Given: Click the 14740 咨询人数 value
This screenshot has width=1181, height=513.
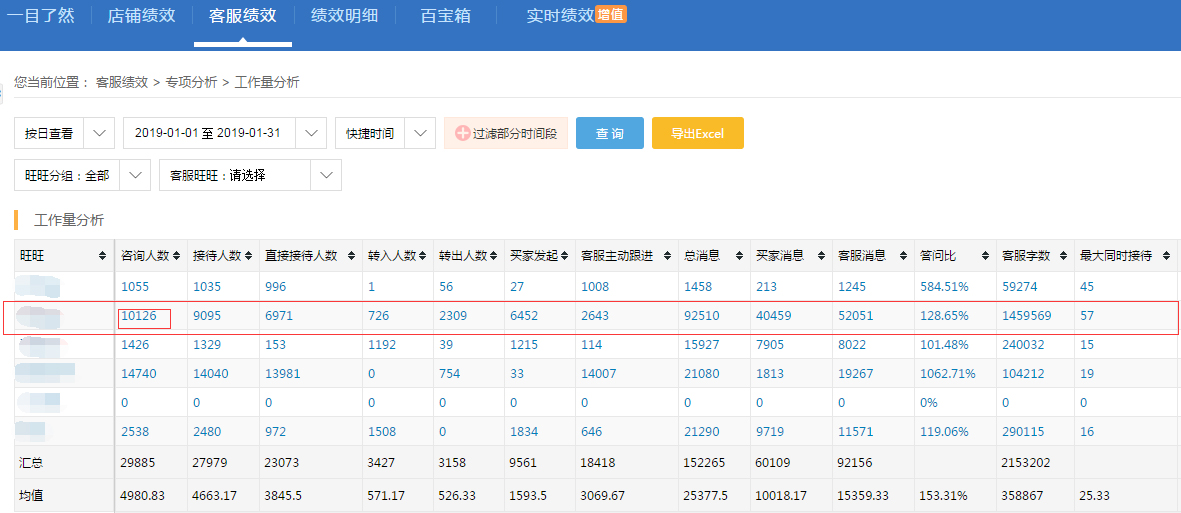Looking at the screenshot, I should (139, 374).
